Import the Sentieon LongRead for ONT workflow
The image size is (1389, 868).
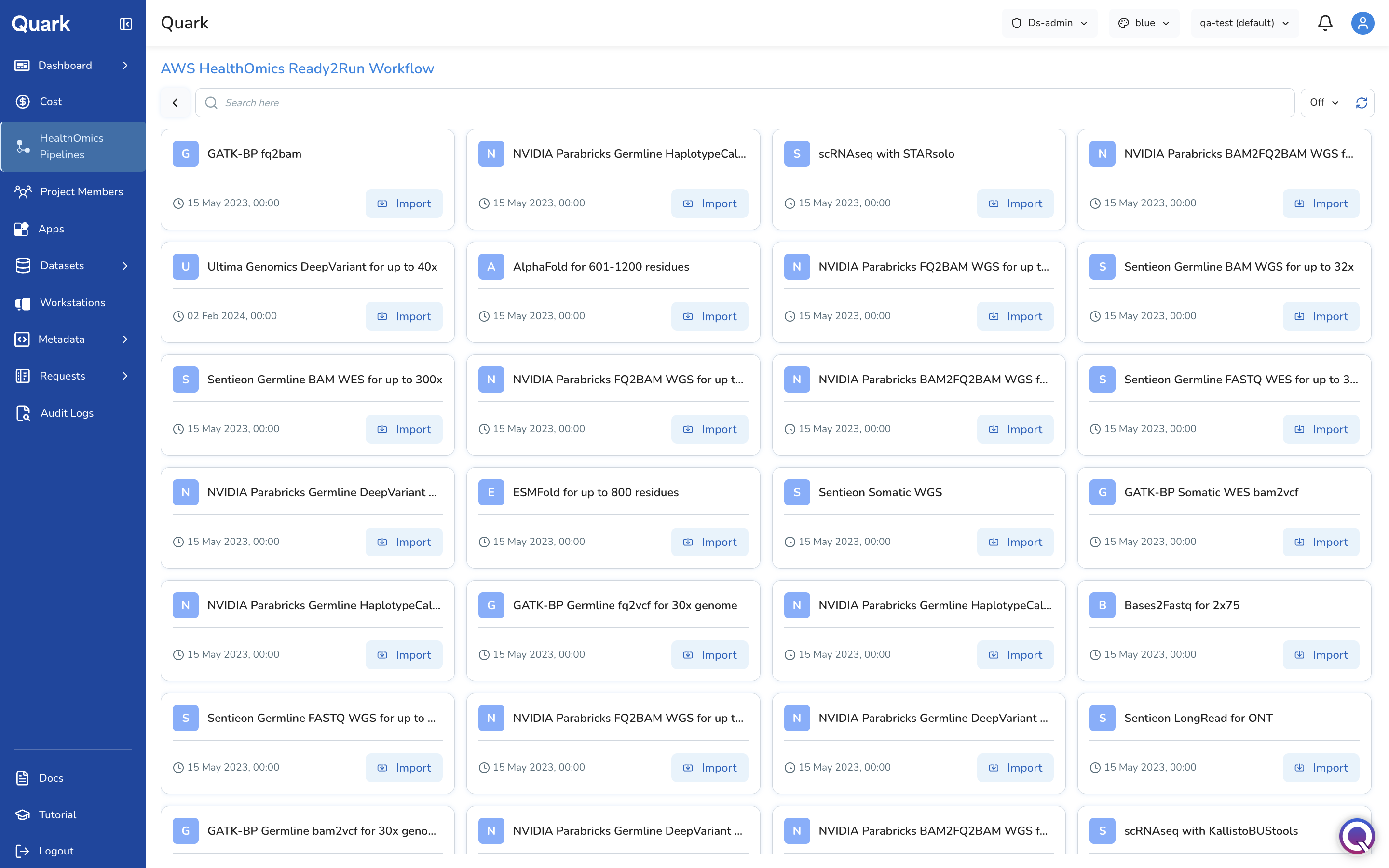point(1321,768)
